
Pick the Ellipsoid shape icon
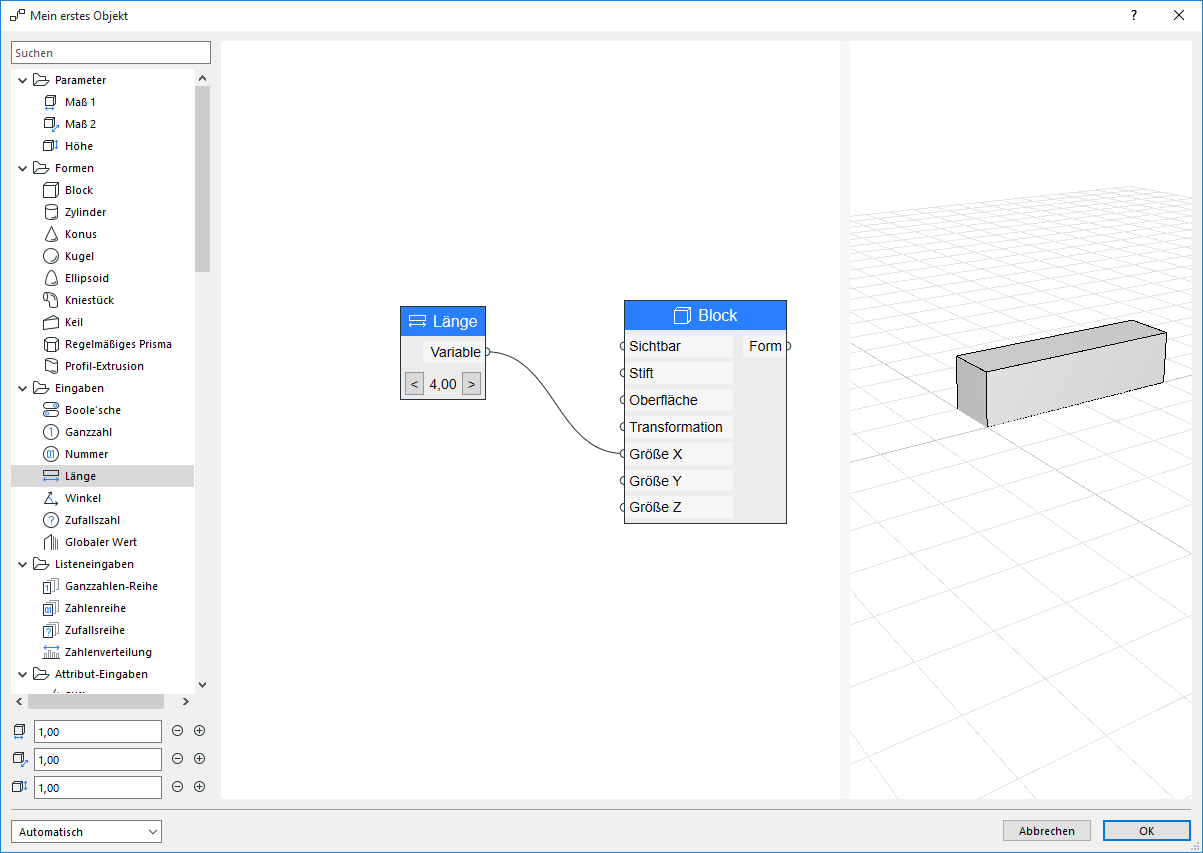52,278
